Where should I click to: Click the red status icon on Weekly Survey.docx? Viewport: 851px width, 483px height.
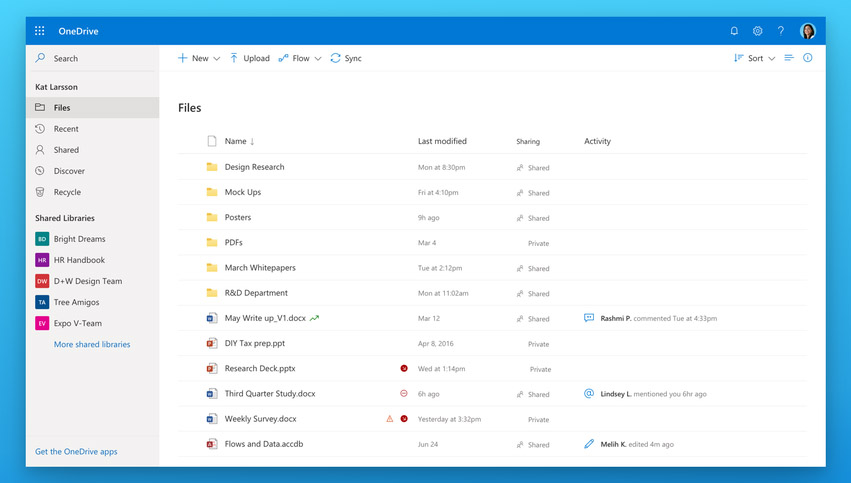pos(404,419)
